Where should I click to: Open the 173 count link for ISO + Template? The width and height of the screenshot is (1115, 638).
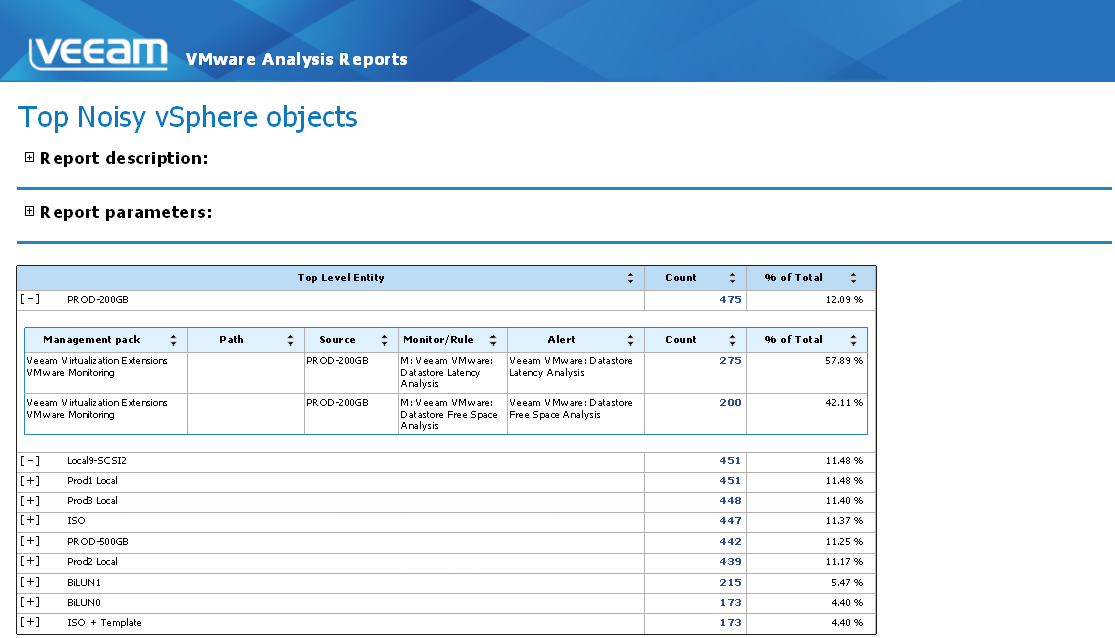[x=730, y=622]
